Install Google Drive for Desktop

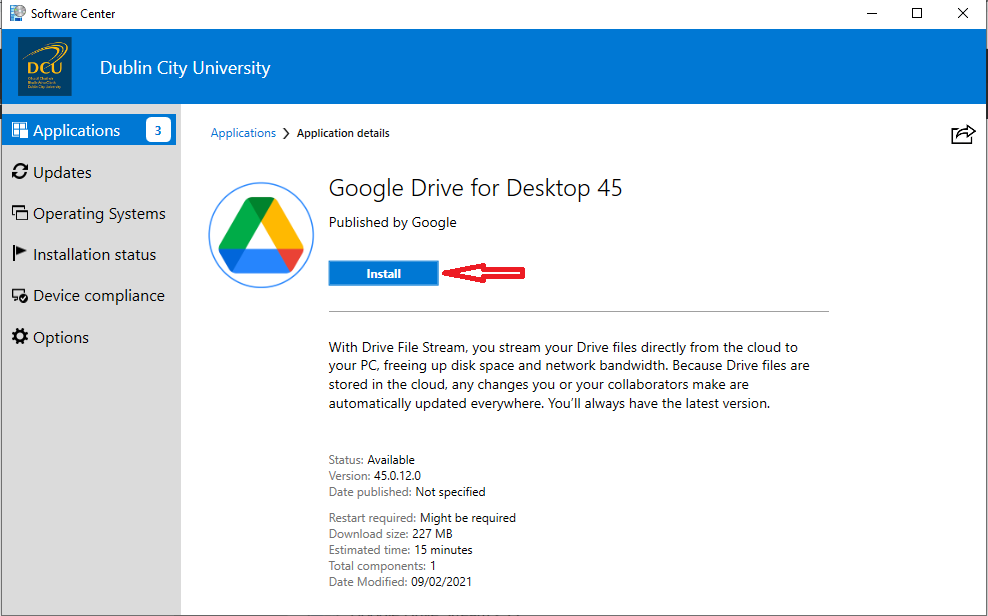click(x=383, y=273)
